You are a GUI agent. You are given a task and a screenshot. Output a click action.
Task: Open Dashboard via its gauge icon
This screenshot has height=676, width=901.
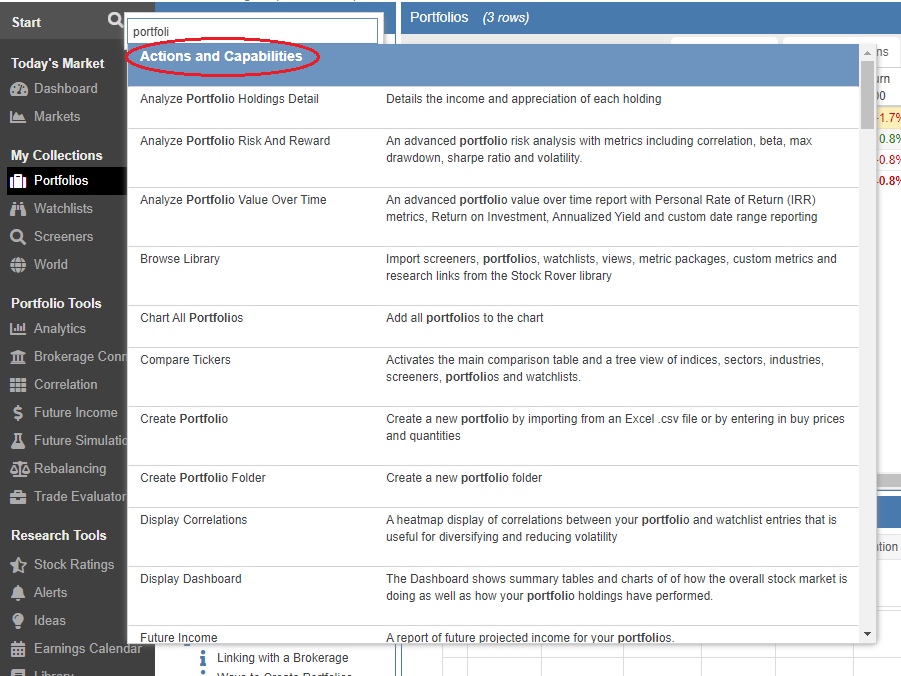pos(18,89)
